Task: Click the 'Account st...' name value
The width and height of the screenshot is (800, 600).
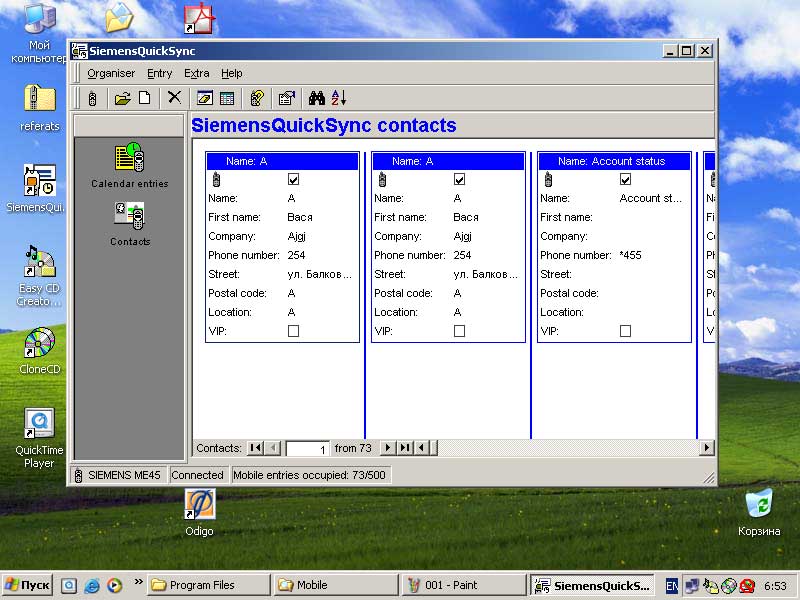Action: (651, 198)
